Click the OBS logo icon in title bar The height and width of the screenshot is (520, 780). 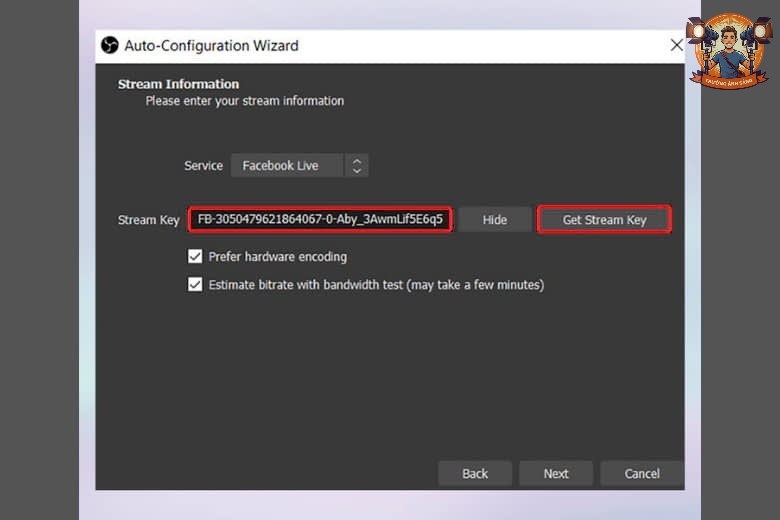(x=109, y=45)
